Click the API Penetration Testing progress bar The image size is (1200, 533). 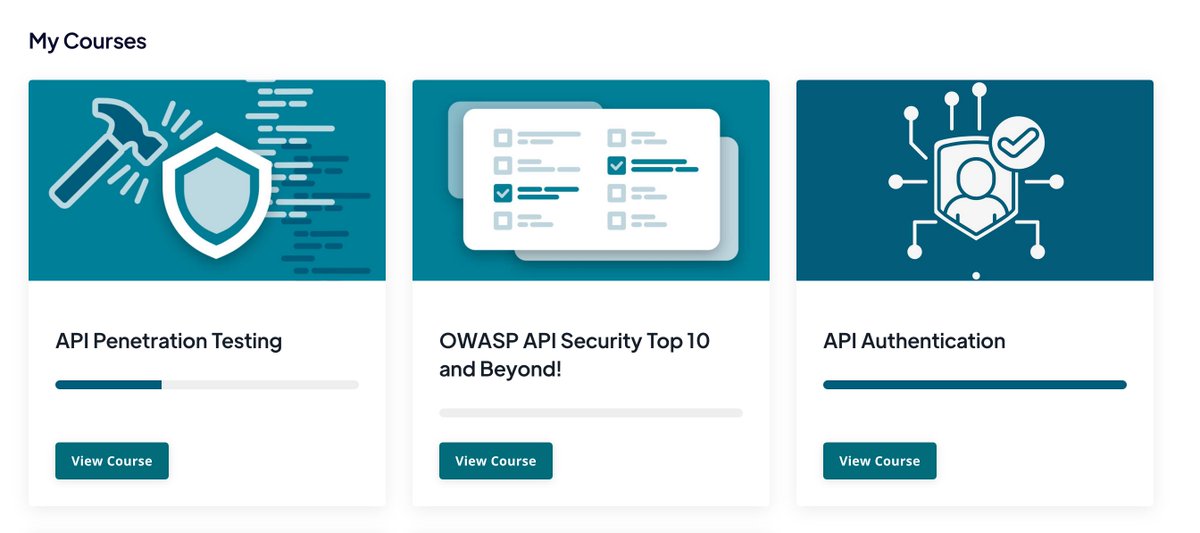pos(207,384)
